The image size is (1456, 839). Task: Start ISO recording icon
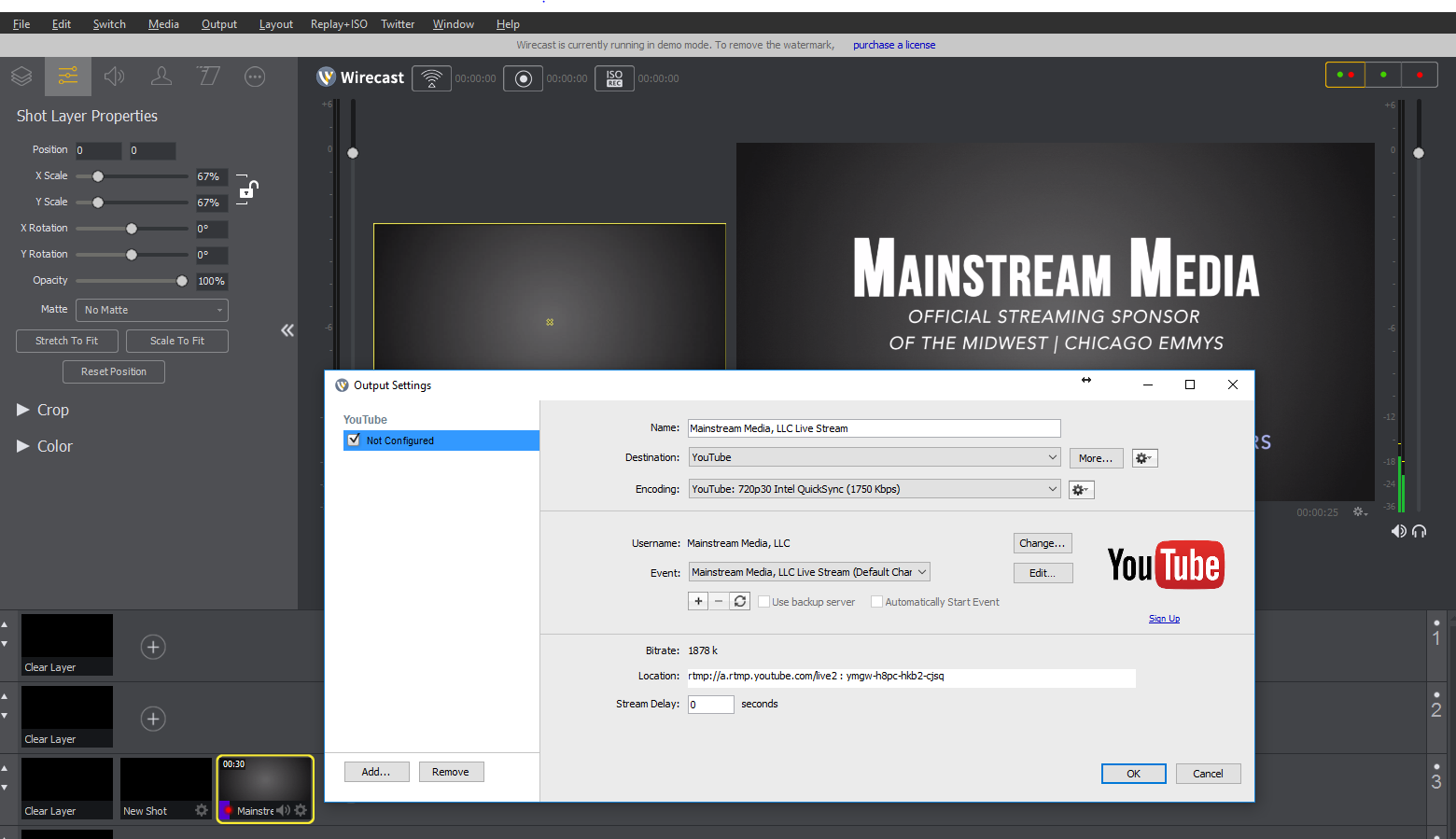tap(614, 78)
